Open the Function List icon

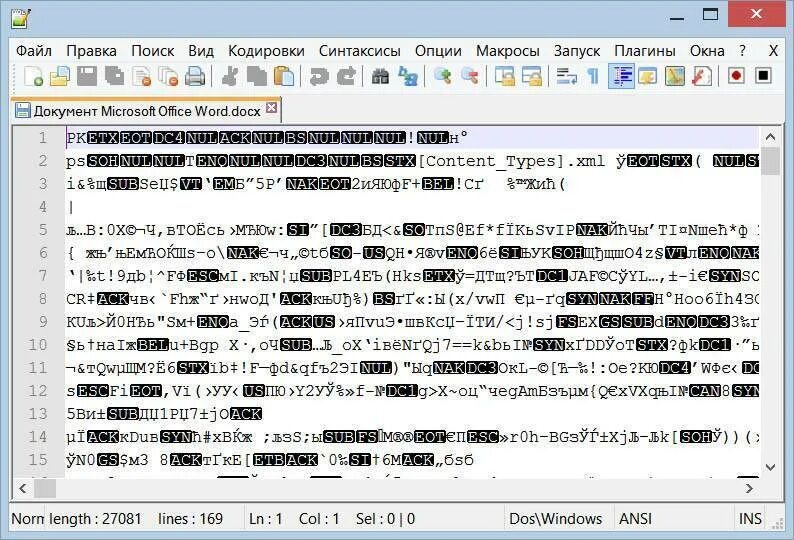(701, 76)
